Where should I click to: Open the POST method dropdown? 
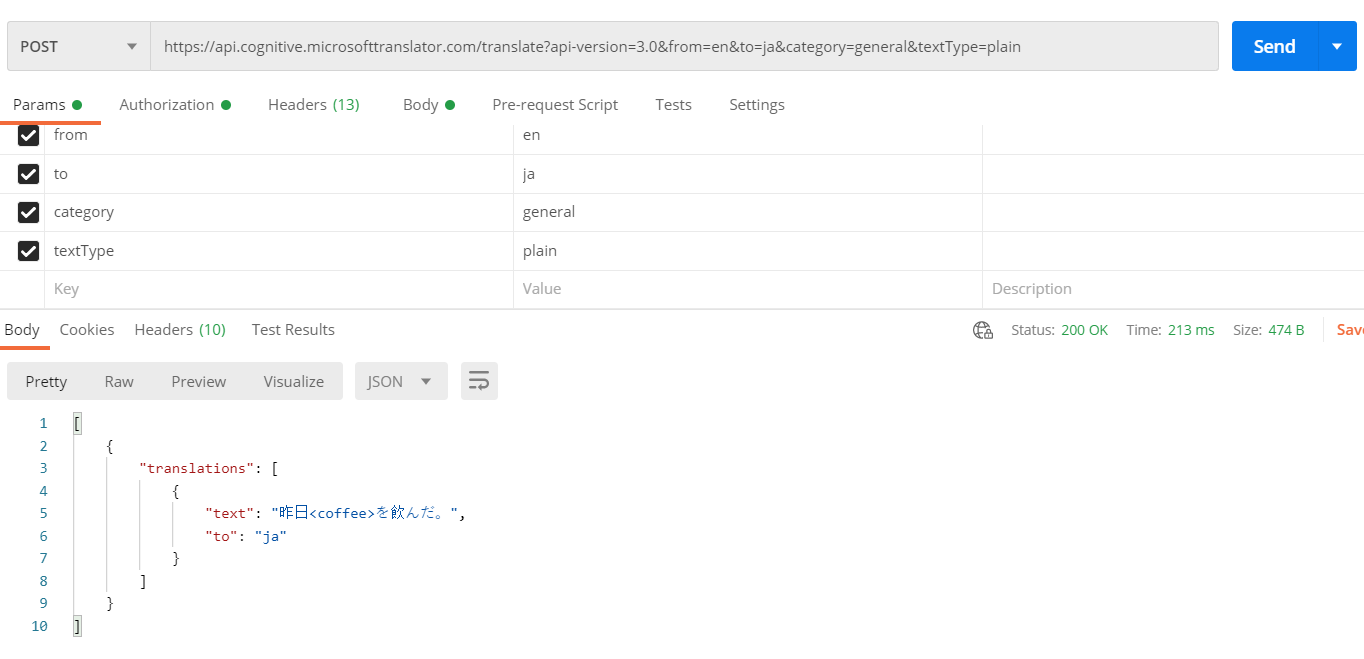pyautogui.click(x=79, y=46)
